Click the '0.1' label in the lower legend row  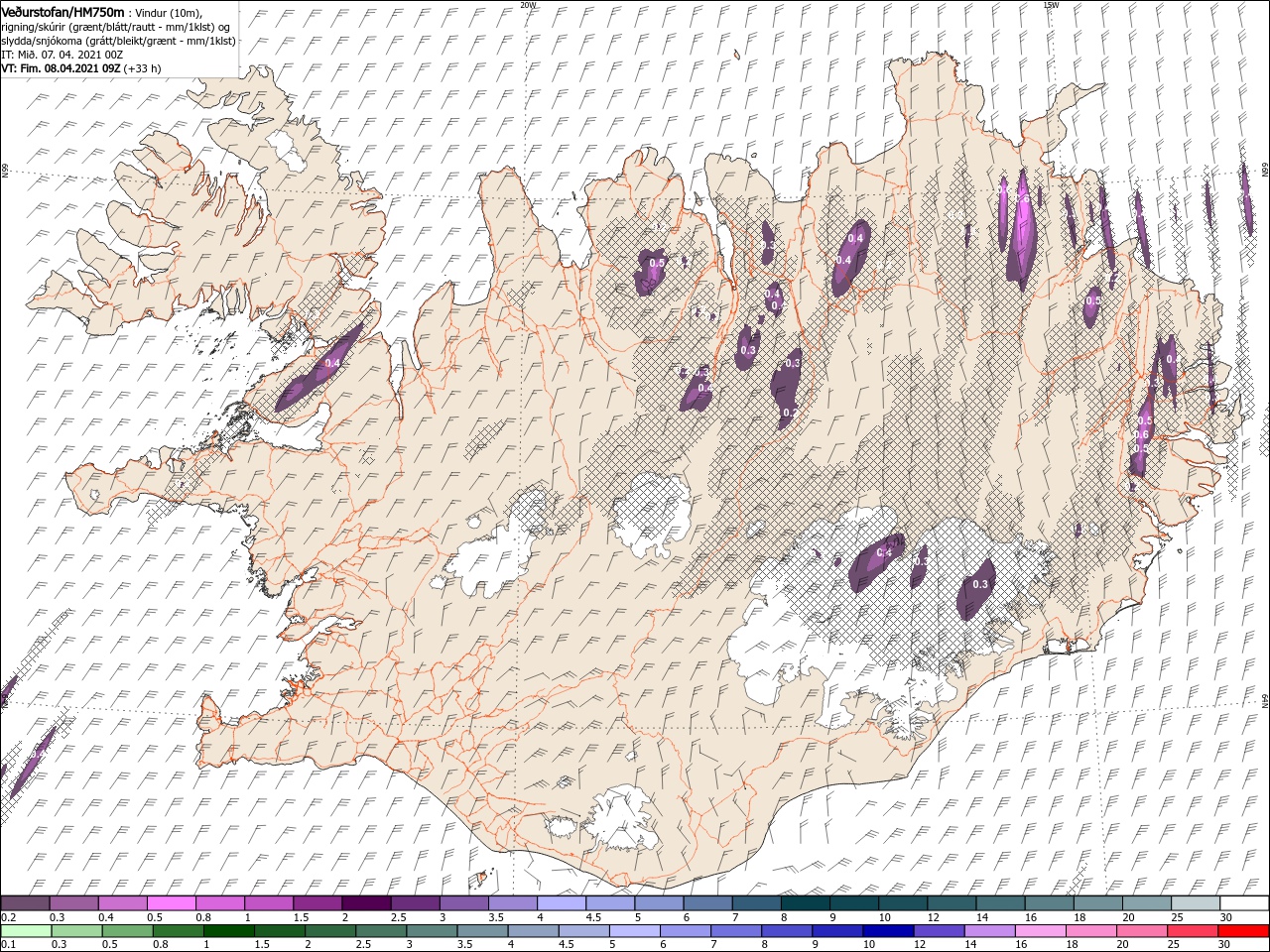pos(8,945)
